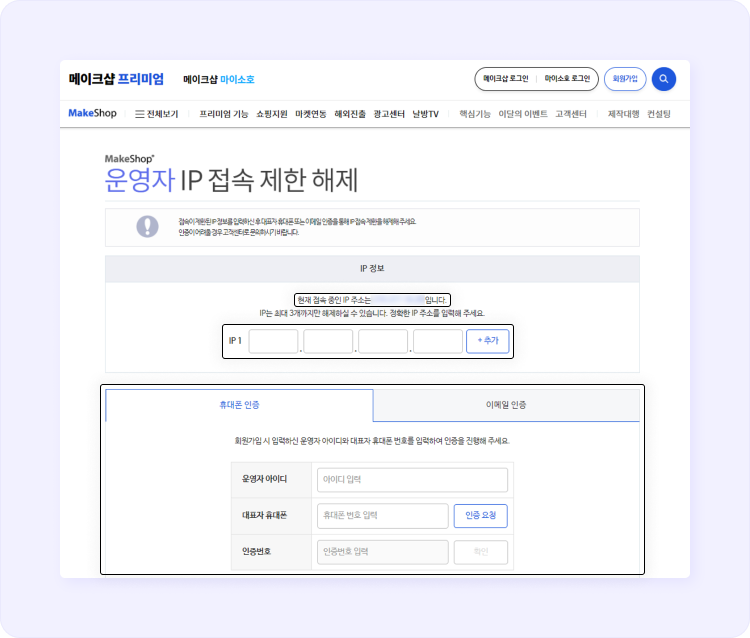The width and height of the screenshot is (750, 638).
Task: Select the 휴대폰 인증 tab
Action: 239,405
